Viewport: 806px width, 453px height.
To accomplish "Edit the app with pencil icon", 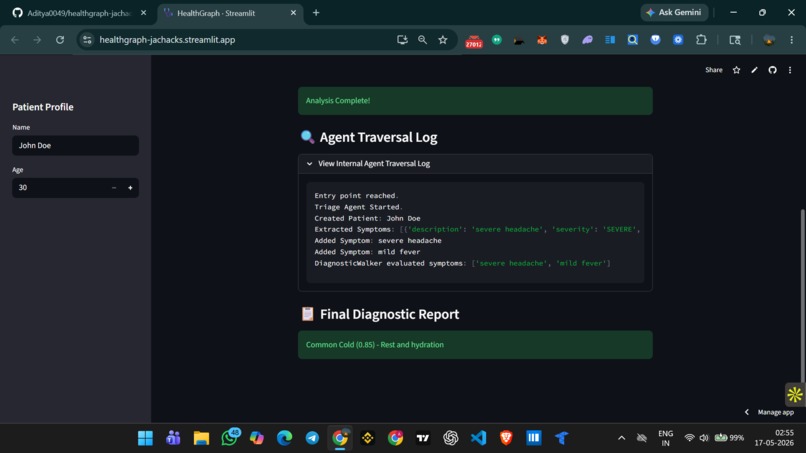I will point(754,70).
